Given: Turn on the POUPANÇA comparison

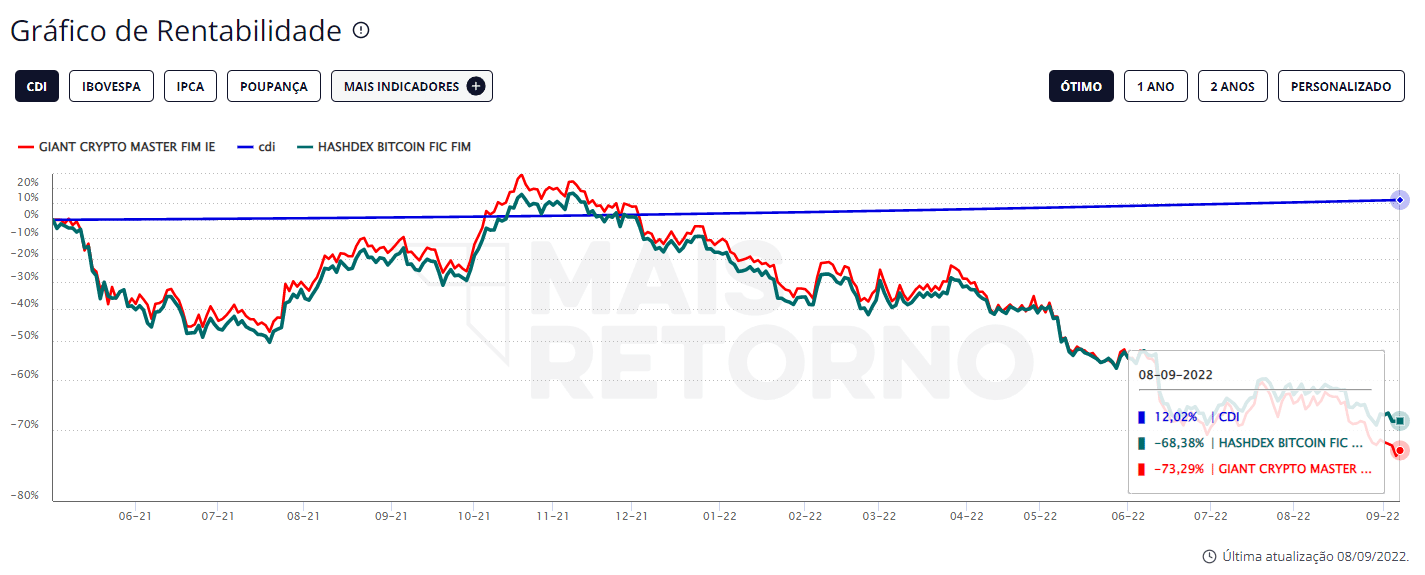Looking at the screenshot, I should pos(274,87).
